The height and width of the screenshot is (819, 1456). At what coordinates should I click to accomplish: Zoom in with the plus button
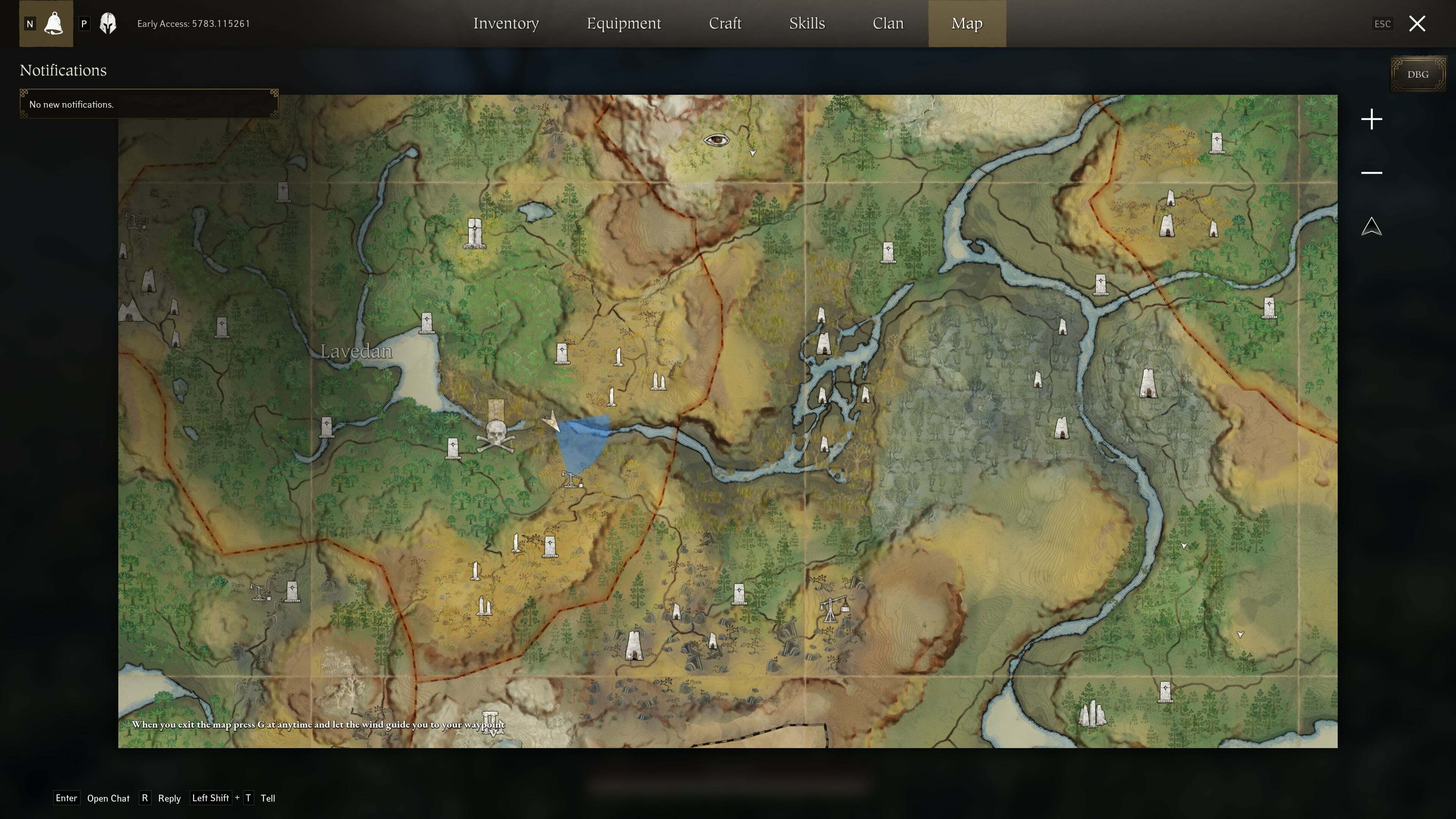[x=1371, y=119]
